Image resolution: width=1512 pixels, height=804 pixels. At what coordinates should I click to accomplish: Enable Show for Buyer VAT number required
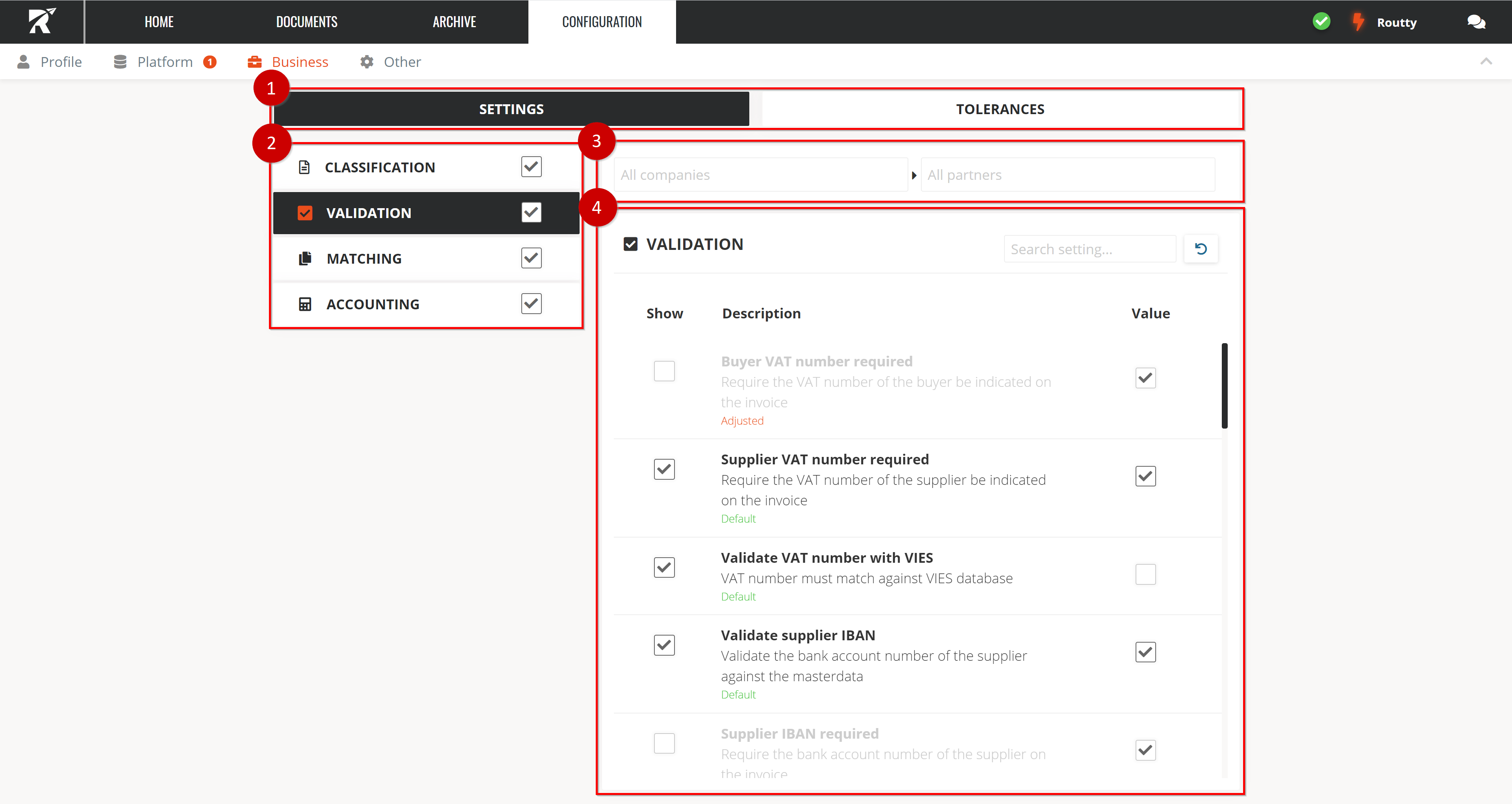pyautogui.click(x=664, y=371)
